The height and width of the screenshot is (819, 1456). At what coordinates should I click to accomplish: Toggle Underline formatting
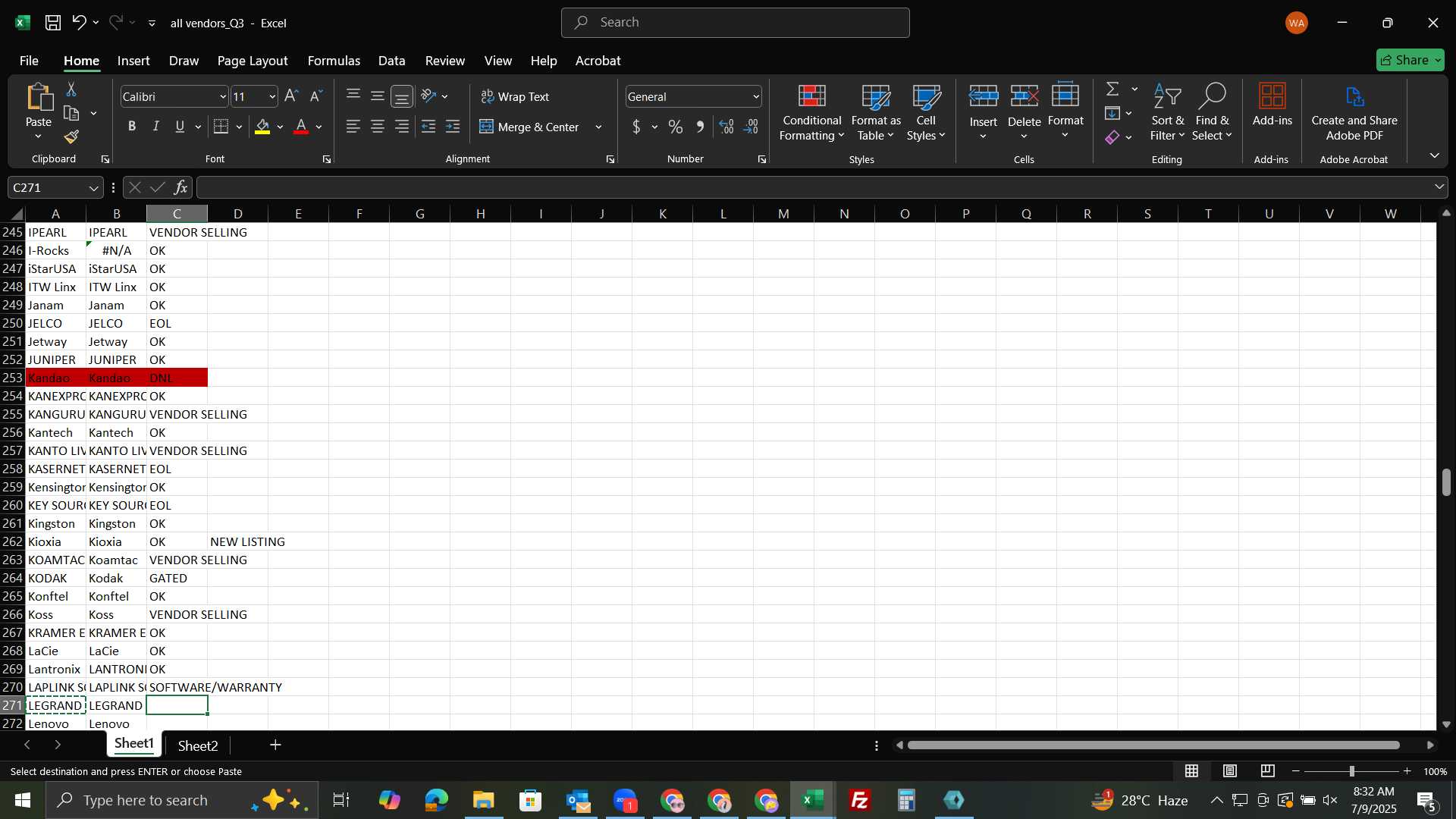pyautogui.click(x=180, y=127)
